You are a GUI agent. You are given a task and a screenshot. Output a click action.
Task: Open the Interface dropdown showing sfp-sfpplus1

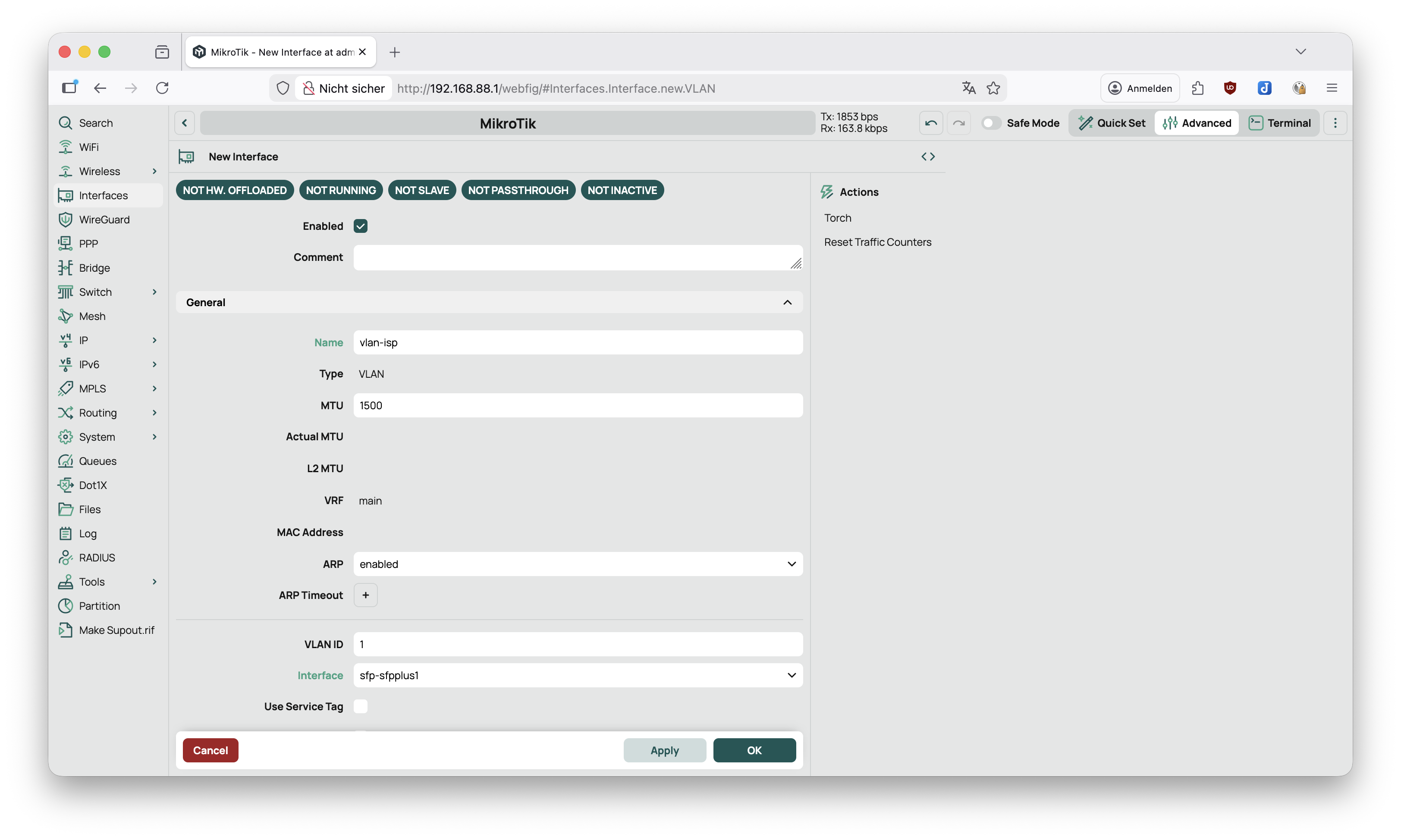coord(578,675)
